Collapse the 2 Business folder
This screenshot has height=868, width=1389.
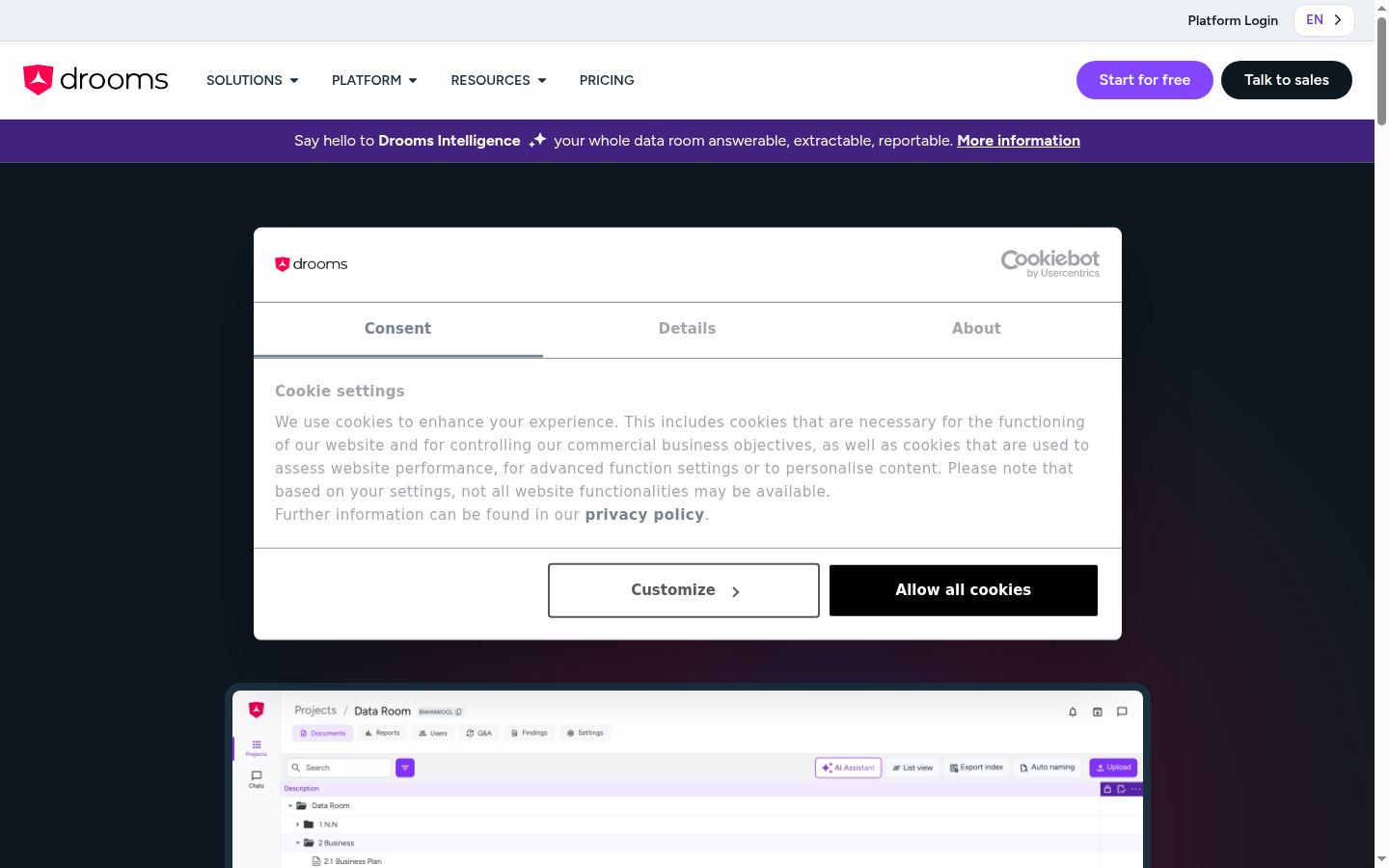coord(298,843)
